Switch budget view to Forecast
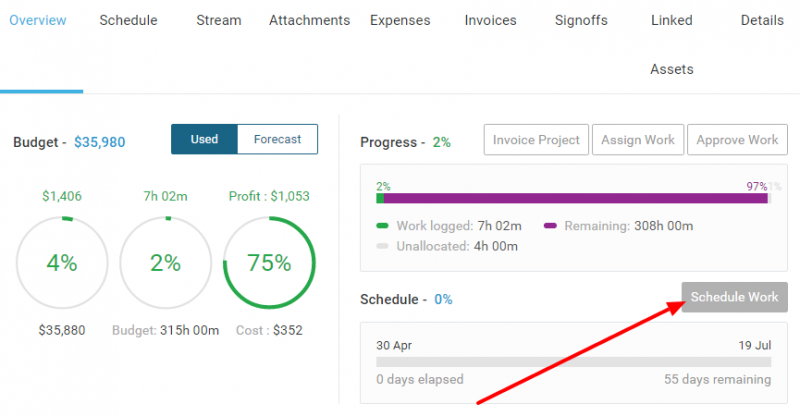This screenshot has width=800, height=416. (277, 139)
